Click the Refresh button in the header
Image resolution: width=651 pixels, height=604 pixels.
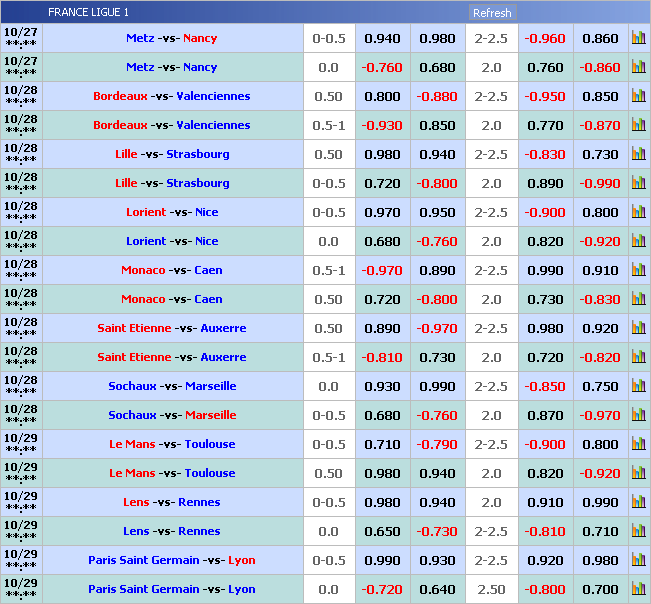click(x=492, y=13)
